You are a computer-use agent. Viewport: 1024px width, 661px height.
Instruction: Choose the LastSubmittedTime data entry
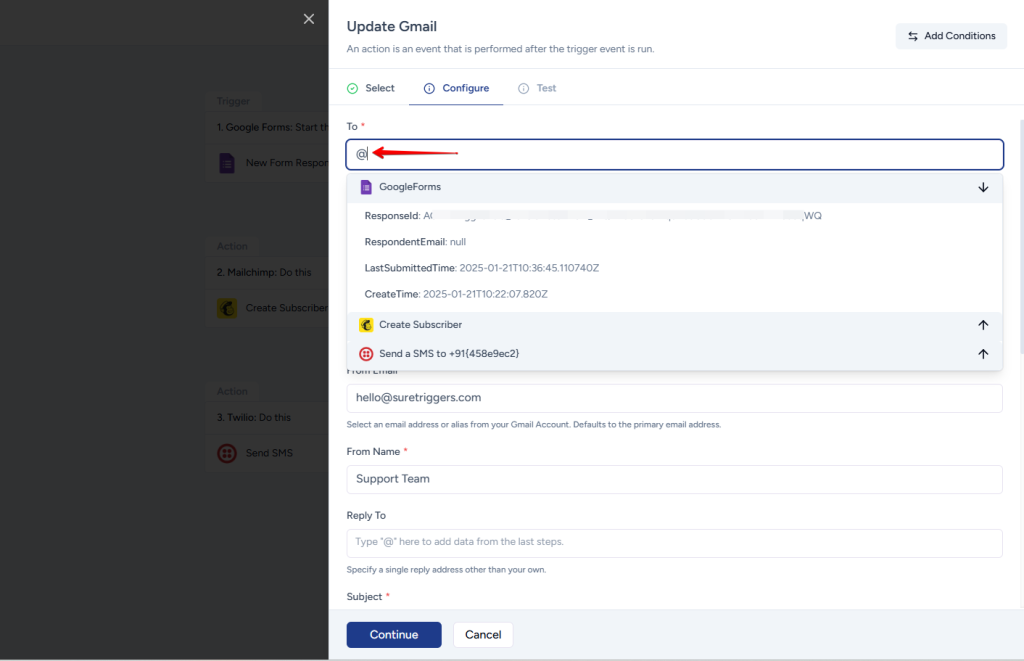click(x=481, y=268)
